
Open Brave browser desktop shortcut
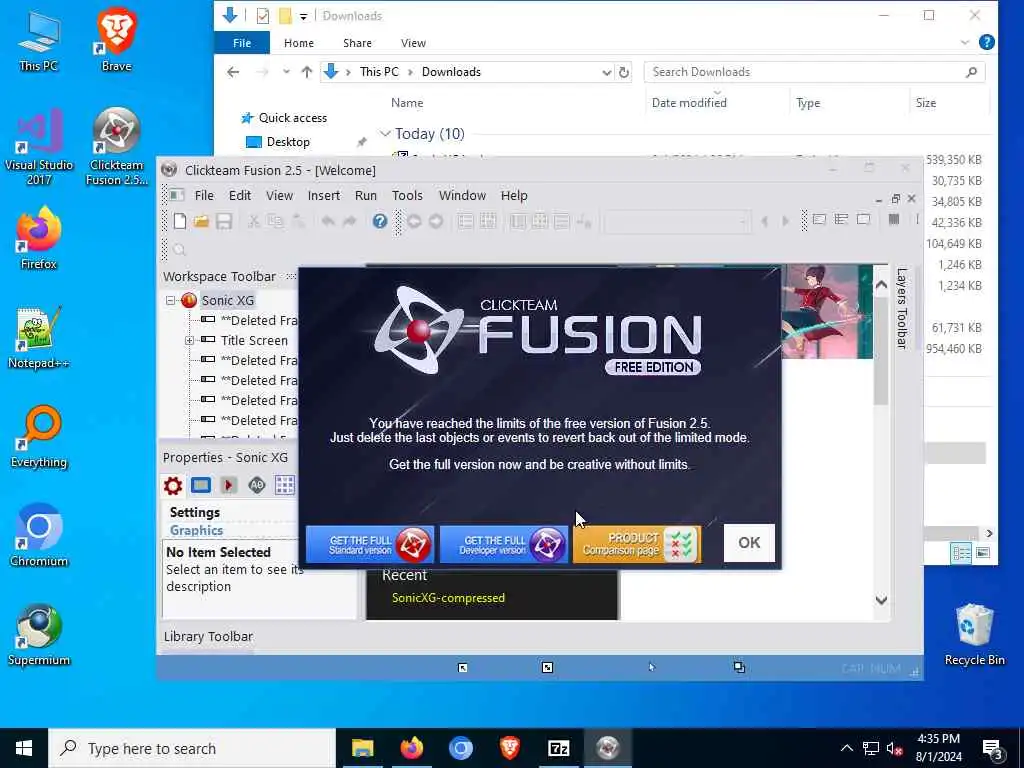coord(116,40)
